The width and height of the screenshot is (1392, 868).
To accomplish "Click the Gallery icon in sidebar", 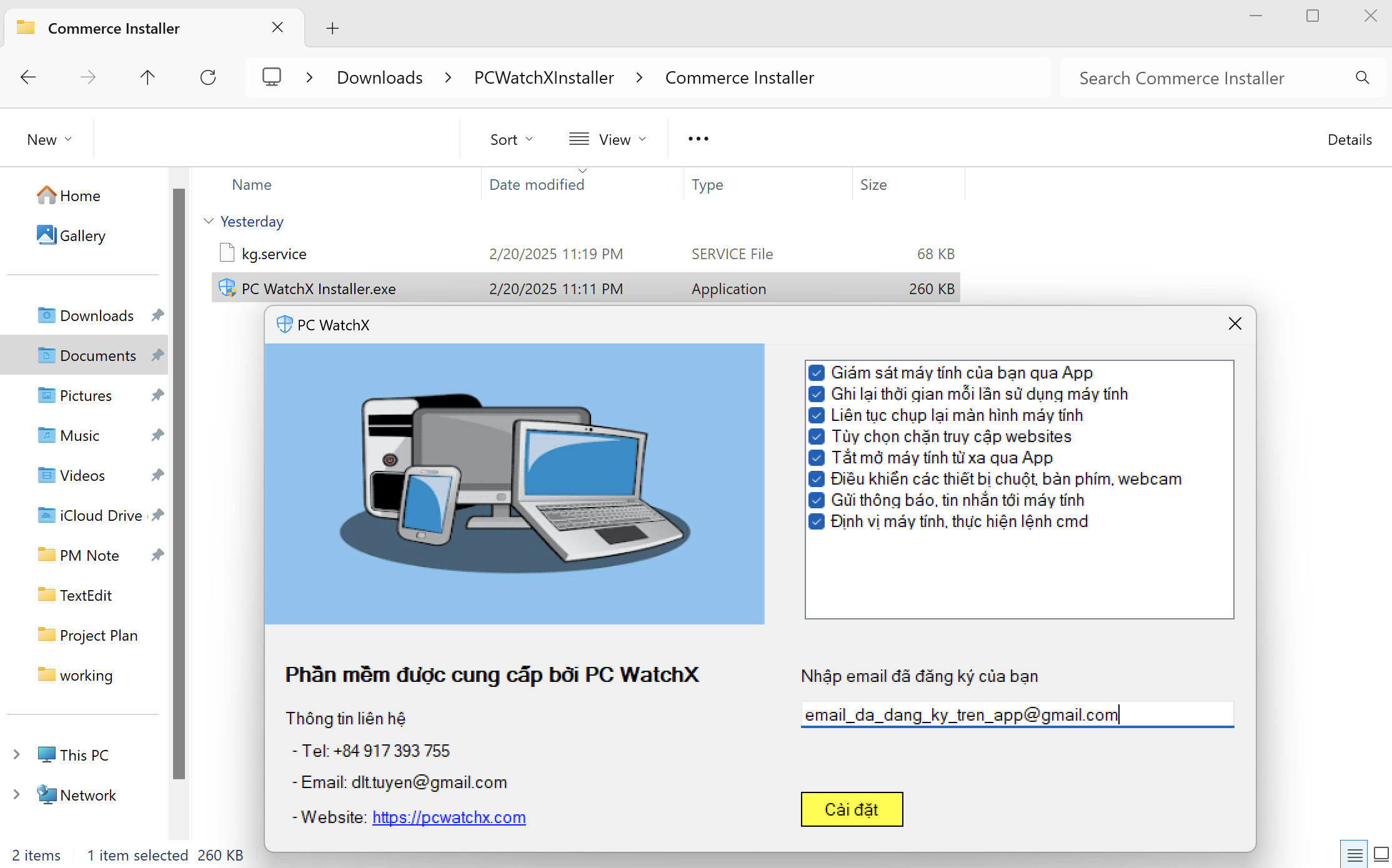I will coord(46,235).
